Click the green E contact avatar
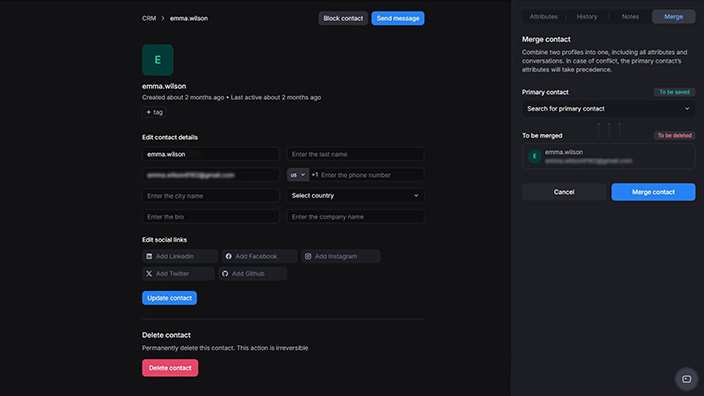Screen dimensions: 704x396 [158, 60]
